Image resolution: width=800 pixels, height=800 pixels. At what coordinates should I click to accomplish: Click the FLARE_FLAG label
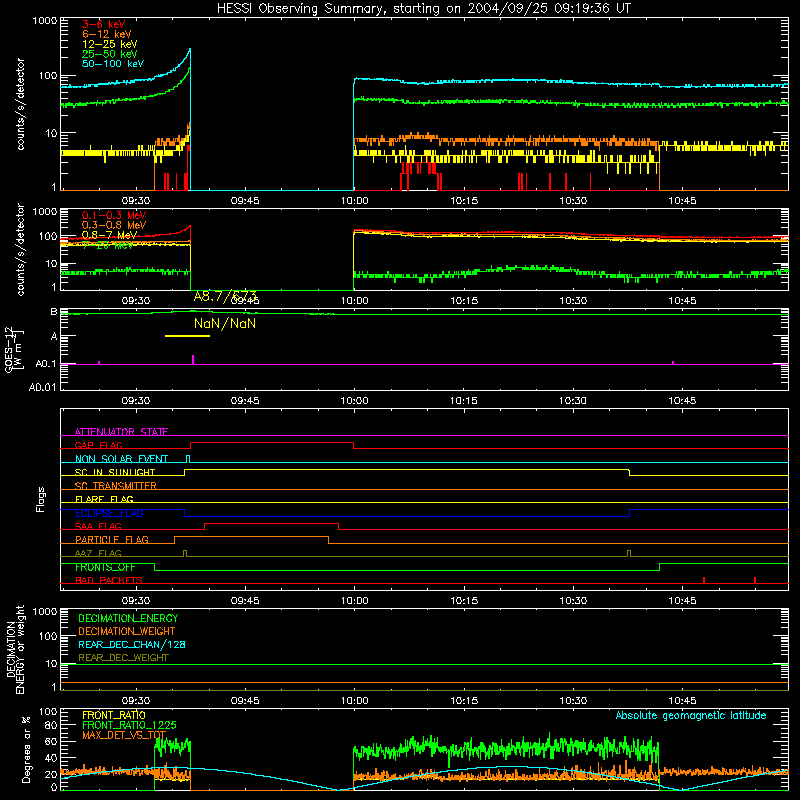click(104, 499)
